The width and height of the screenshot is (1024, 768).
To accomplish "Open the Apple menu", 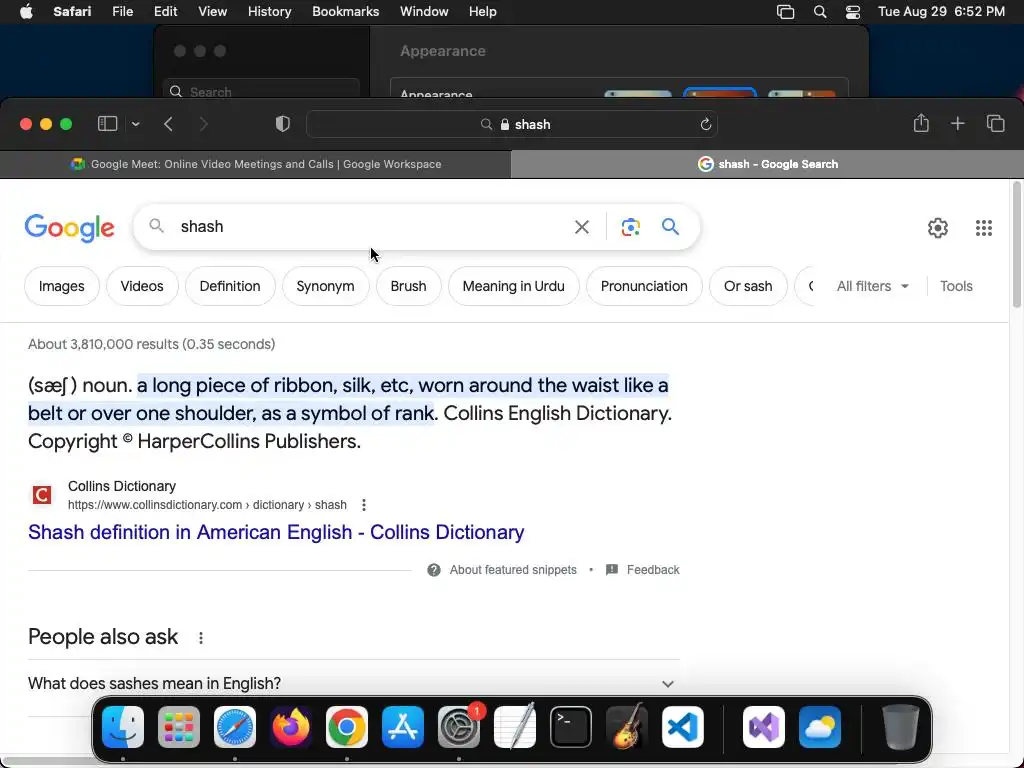I will click(26, 12).
